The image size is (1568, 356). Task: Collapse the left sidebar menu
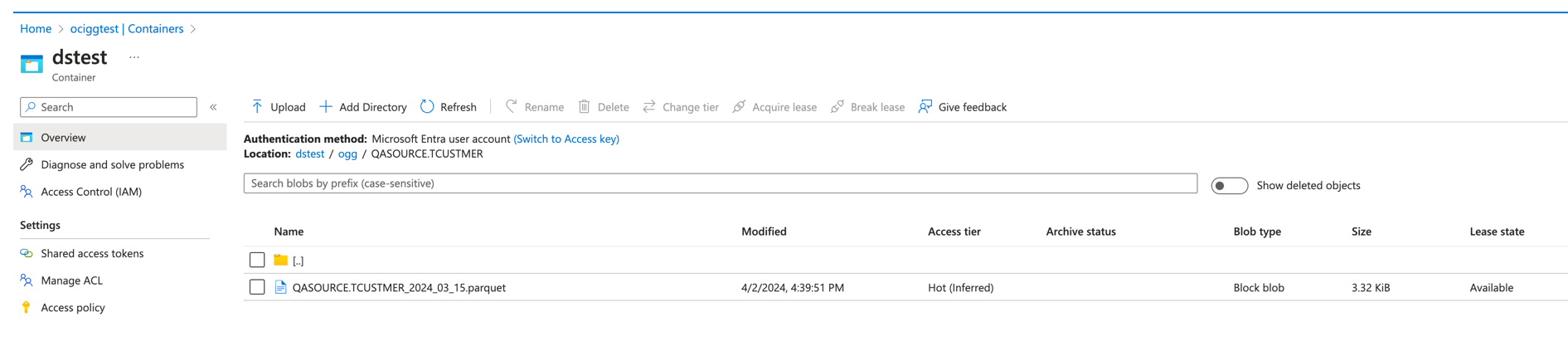pyautogui.click(x=213, y=107)
